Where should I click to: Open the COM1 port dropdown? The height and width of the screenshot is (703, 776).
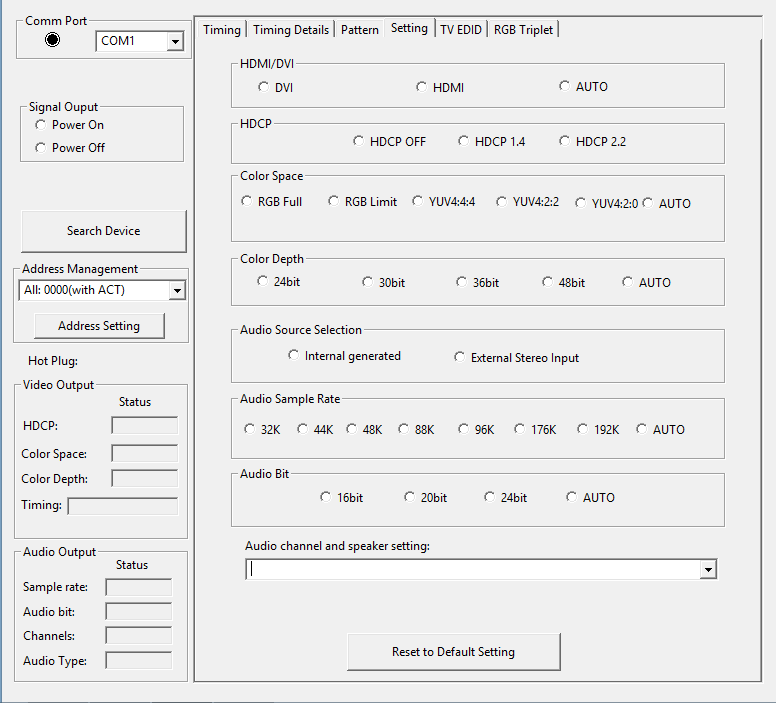point(175,41)
